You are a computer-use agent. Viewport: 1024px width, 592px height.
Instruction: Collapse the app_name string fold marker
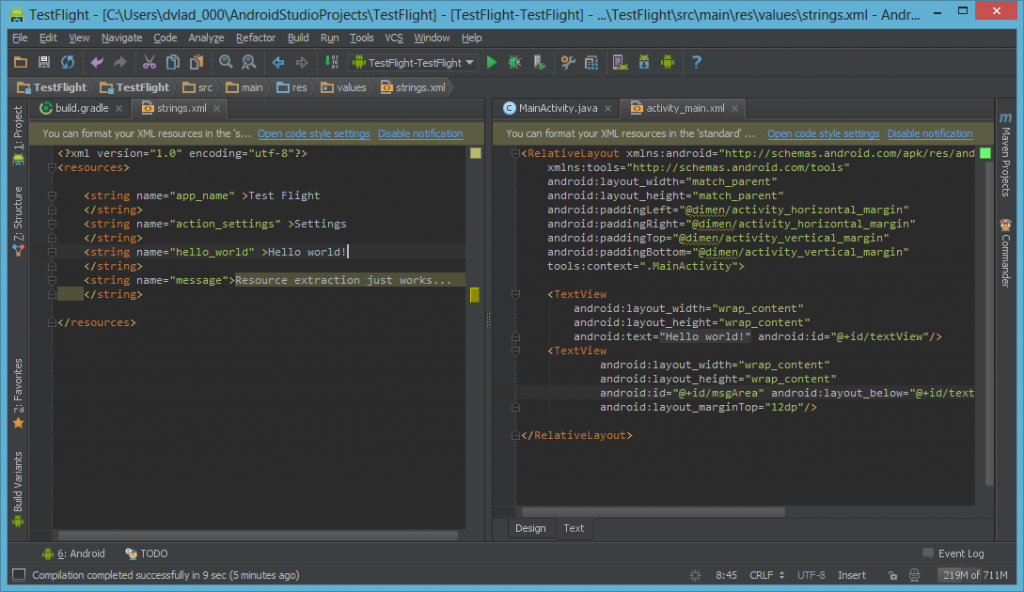pos(52,195)
